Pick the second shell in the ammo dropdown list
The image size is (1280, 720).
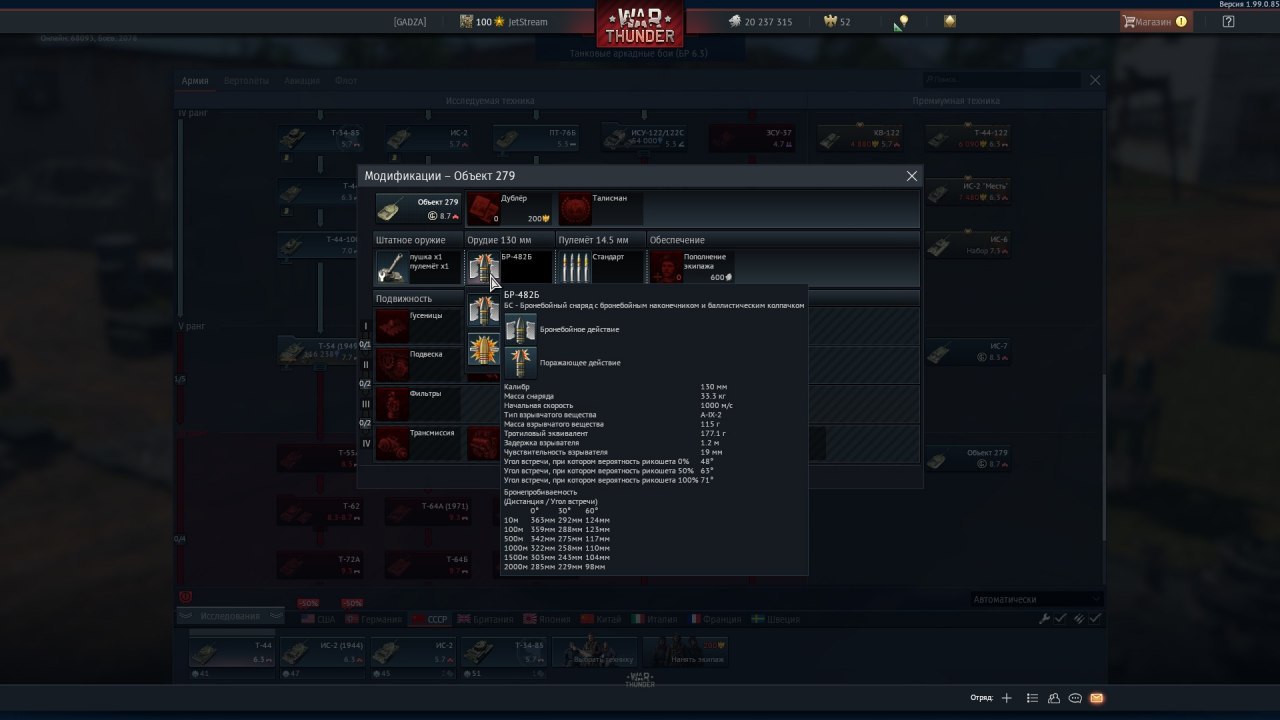point(484,310)
